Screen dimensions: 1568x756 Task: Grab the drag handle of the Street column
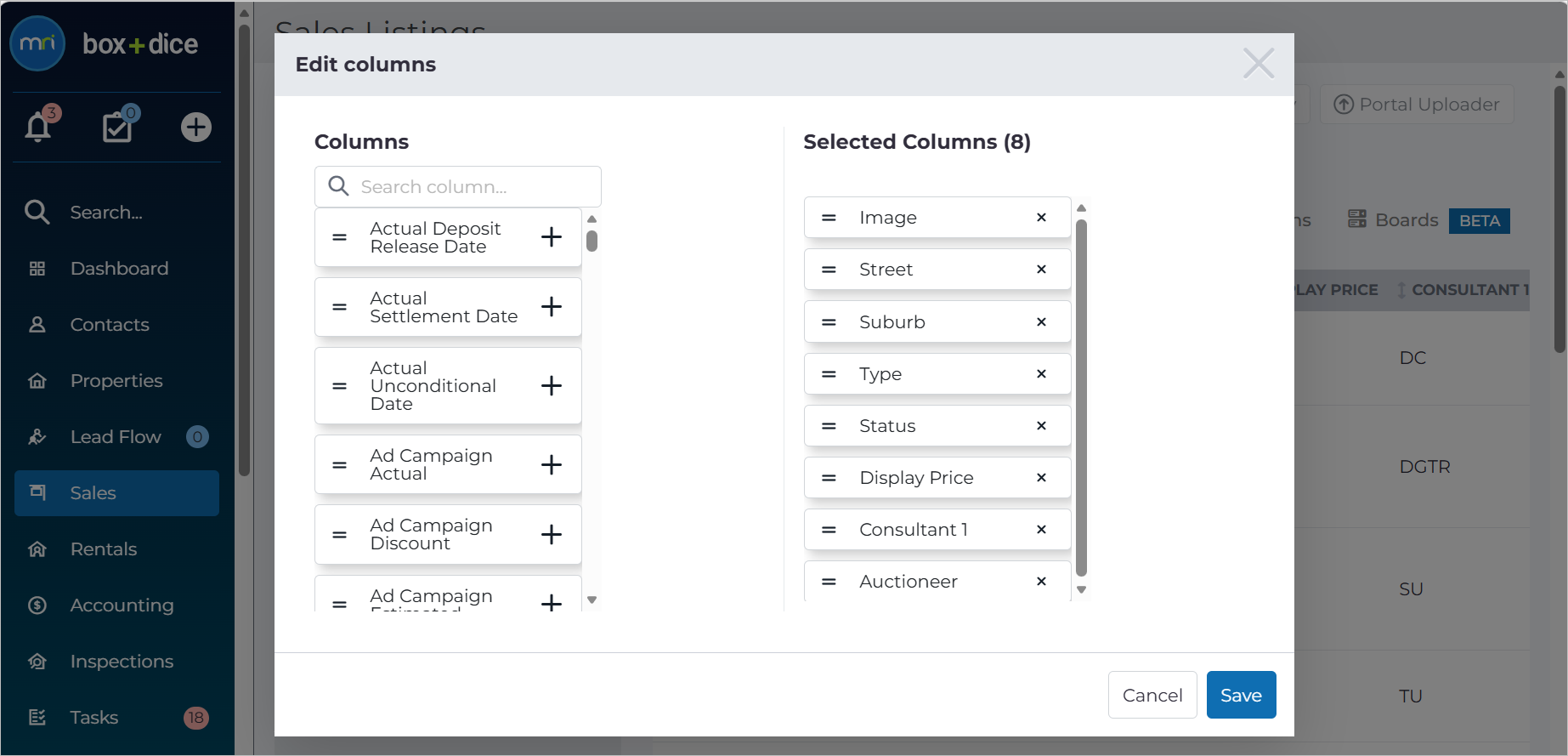click(829, 270)
